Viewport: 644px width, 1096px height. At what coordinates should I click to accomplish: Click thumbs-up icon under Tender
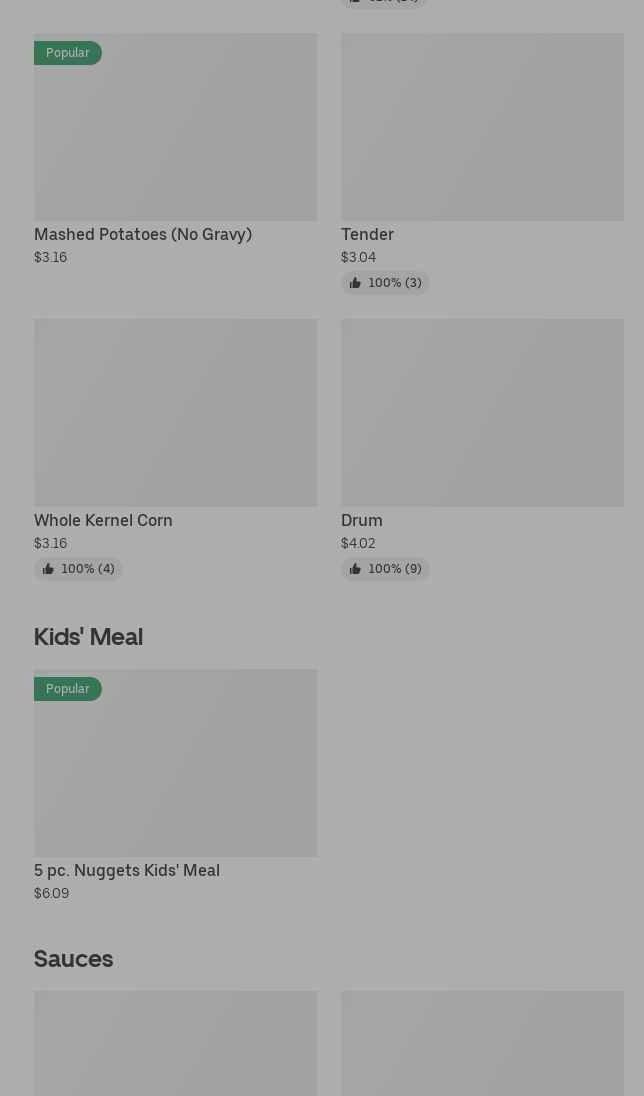(x=355, y=283)
